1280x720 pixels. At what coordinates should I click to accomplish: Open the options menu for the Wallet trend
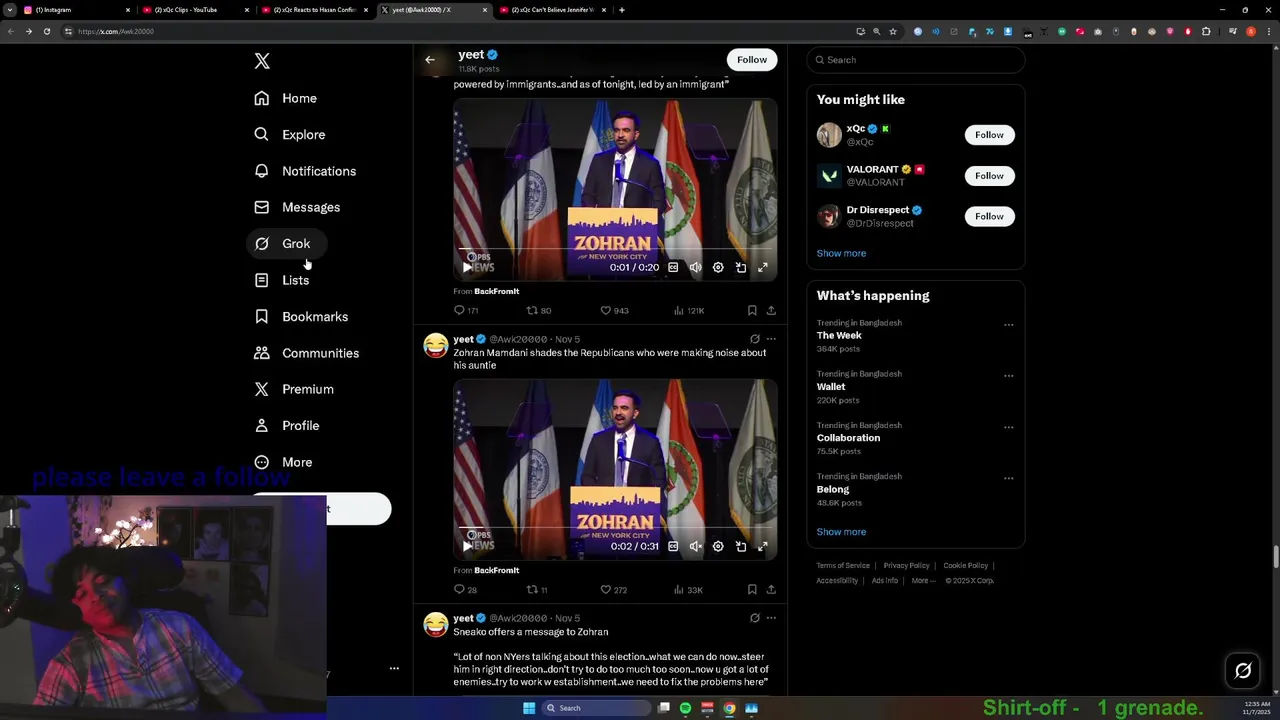pyautogui.click(x=1008, y=376)
